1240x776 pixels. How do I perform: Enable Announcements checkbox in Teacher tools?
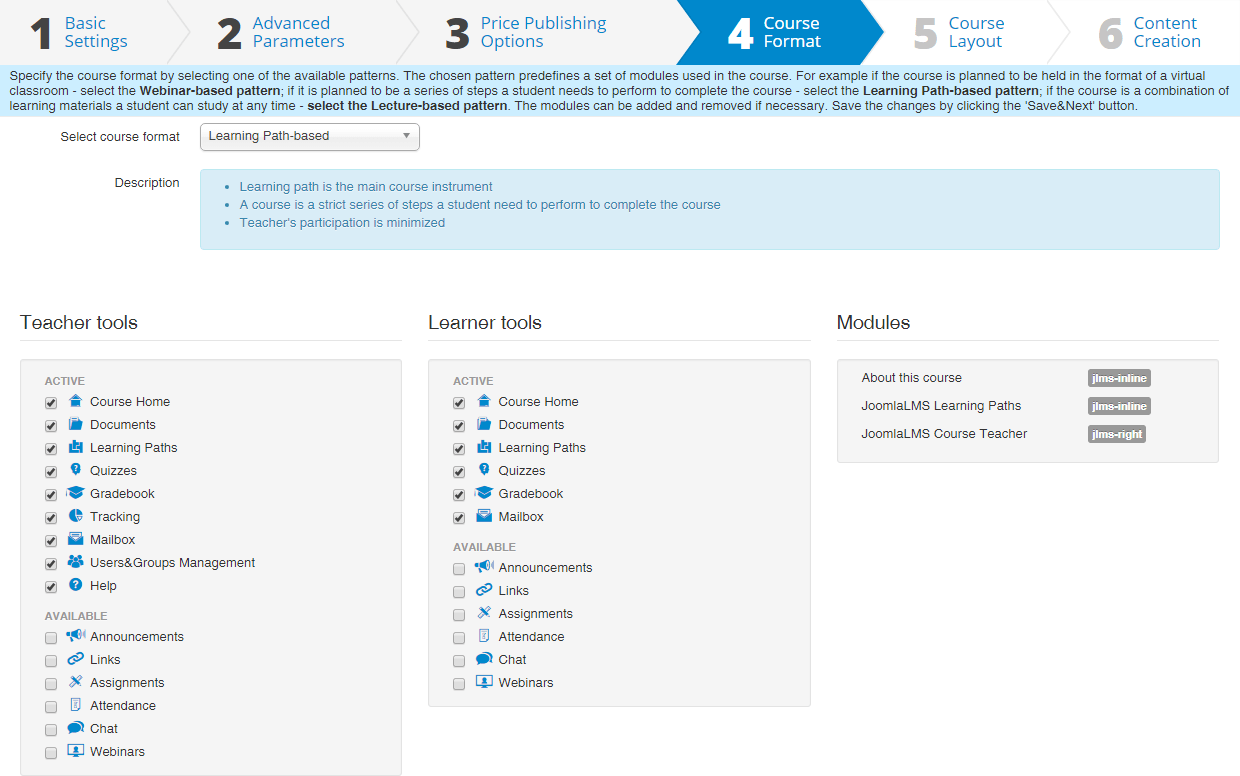[51, 638]
